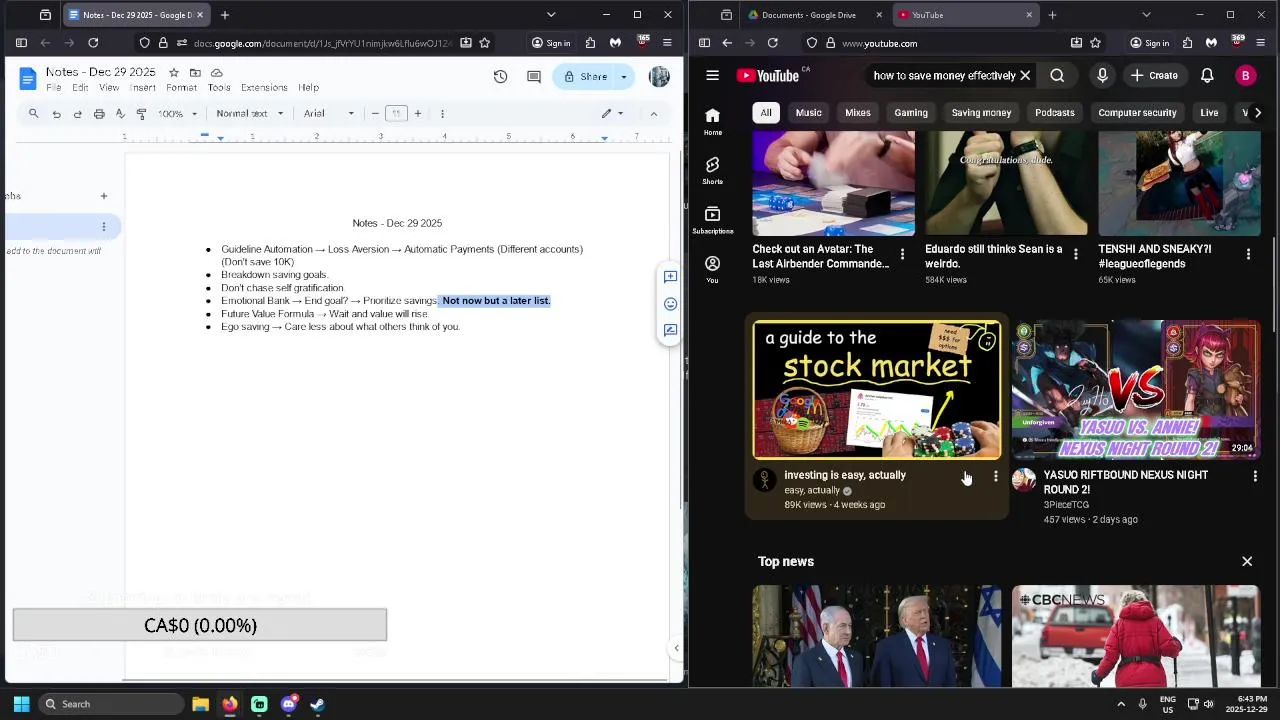The height and width of the screenshot is (720, 1280).
Task: Open YouTube notifications bell
Action: point(1207,75)
